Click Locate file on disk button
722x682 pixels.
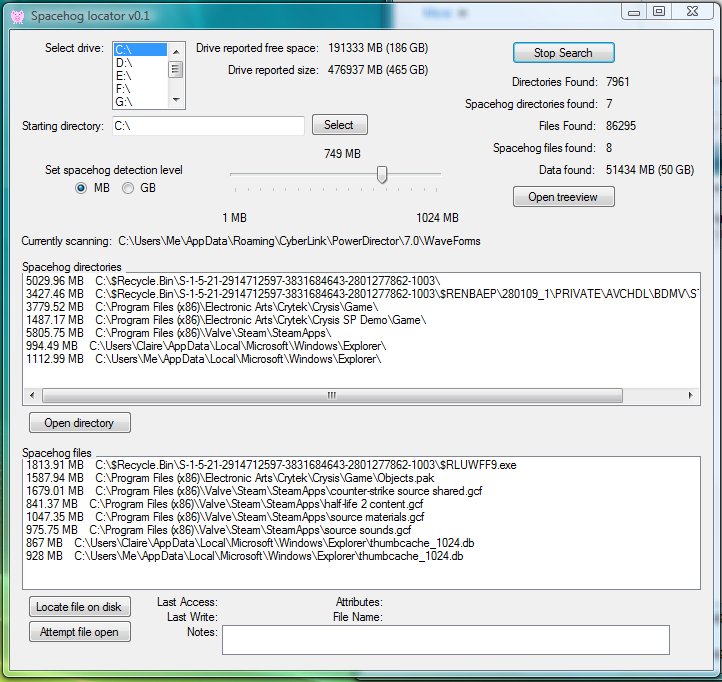[79, 607]
